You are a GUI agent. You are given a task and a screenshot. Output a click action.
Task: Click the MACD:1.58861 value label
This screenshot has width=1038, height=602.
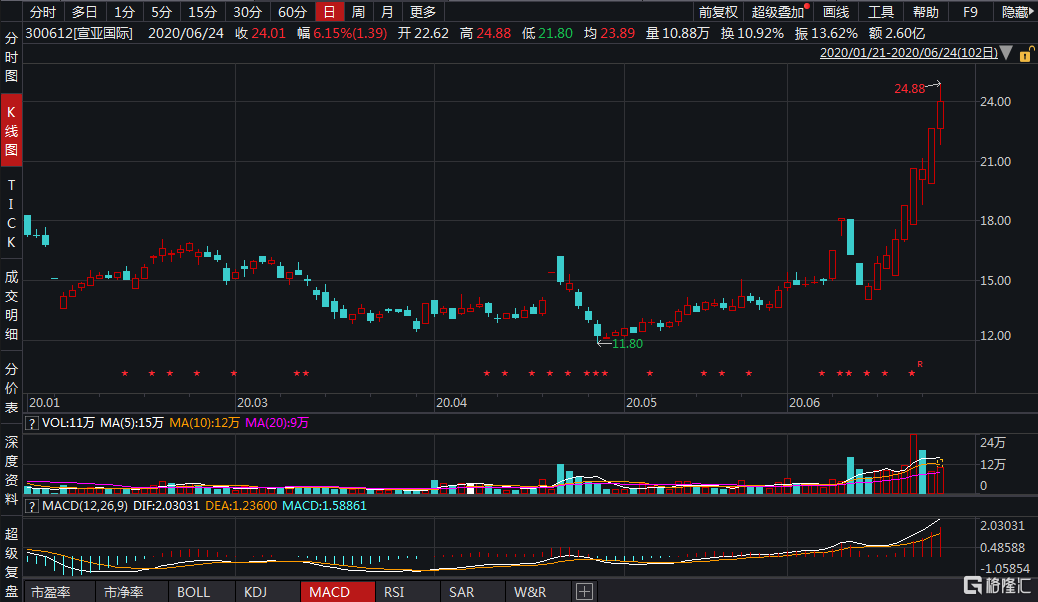324,506
